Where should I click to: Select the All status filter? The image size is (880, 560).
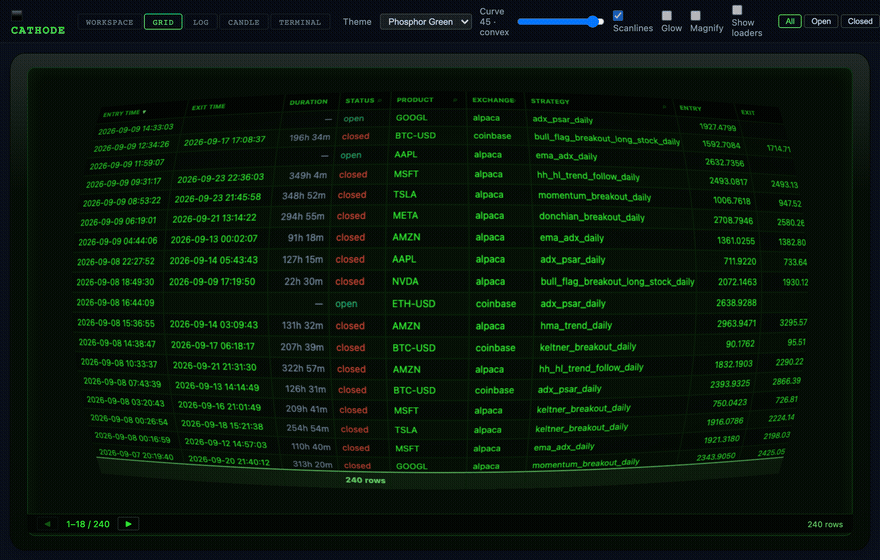click(x=790, y=21)
